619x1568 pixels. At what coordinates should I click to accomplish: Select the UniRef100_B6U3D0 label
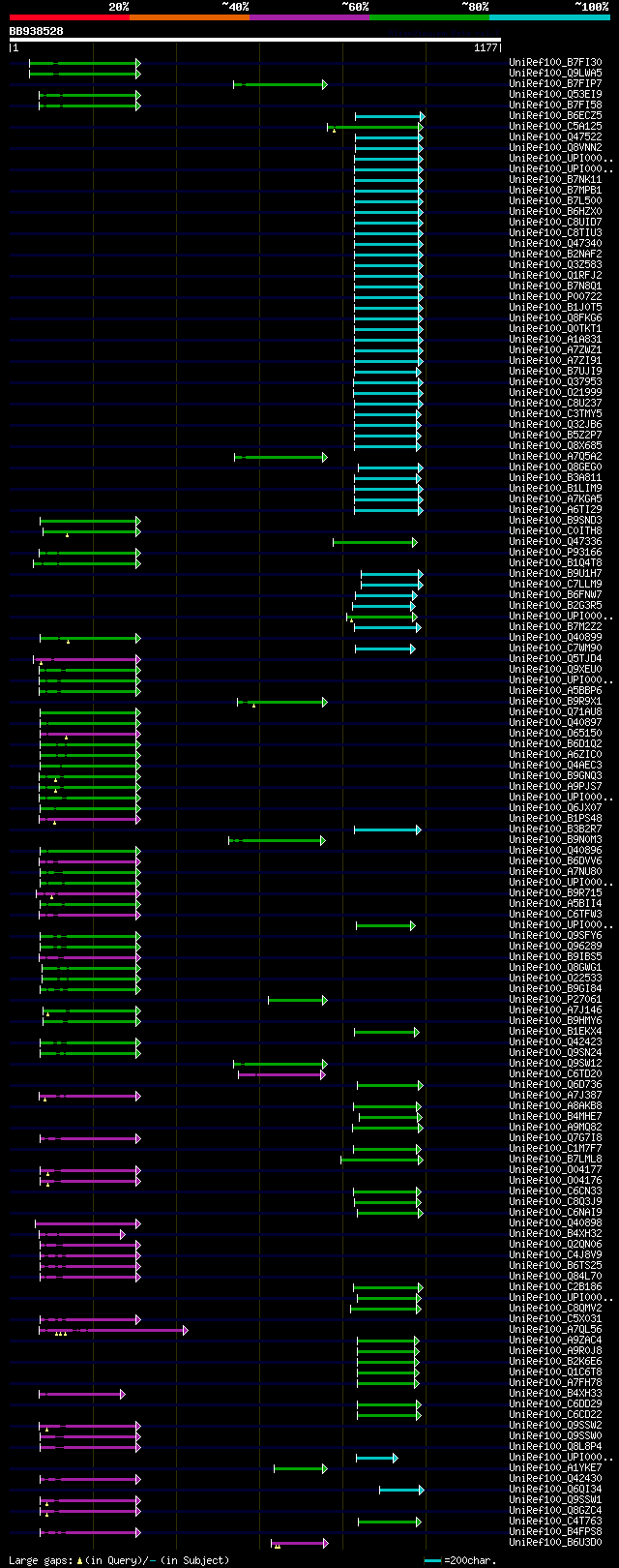tap(555, 1543)
